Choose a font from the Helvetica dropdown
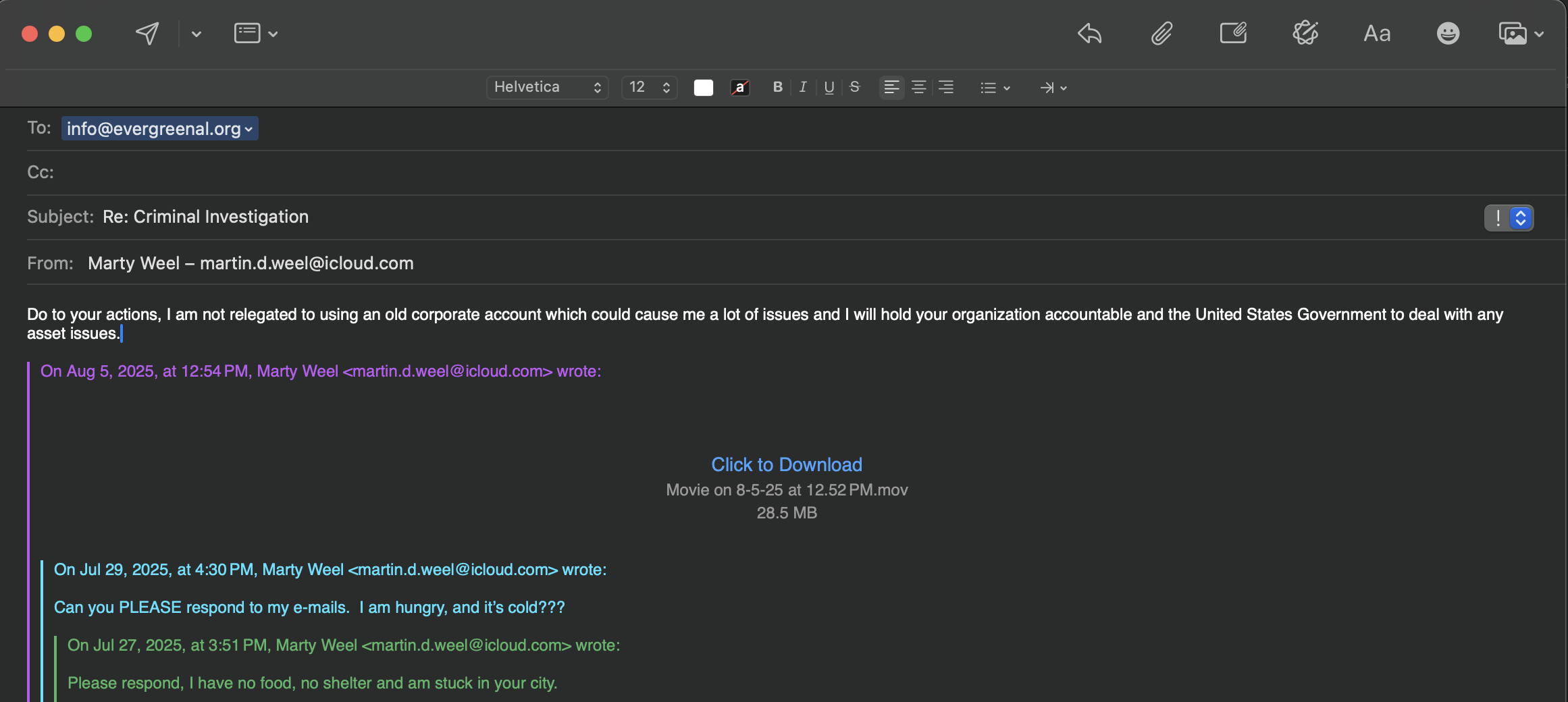1568x702 pixels. pos(547,87)
